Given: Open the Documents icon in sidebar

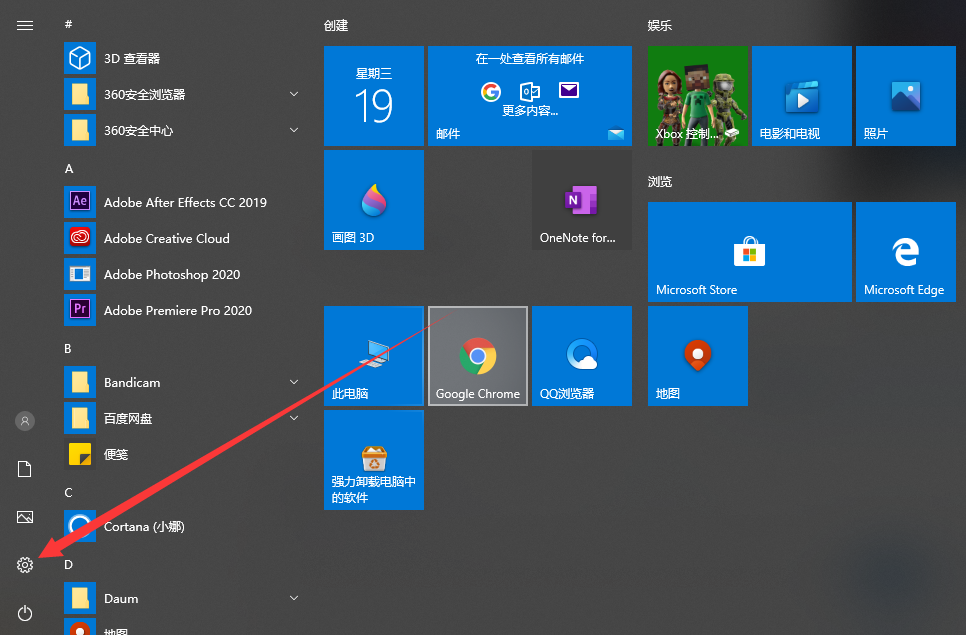Looking at the screenshot, I should (x=25, y=469).
